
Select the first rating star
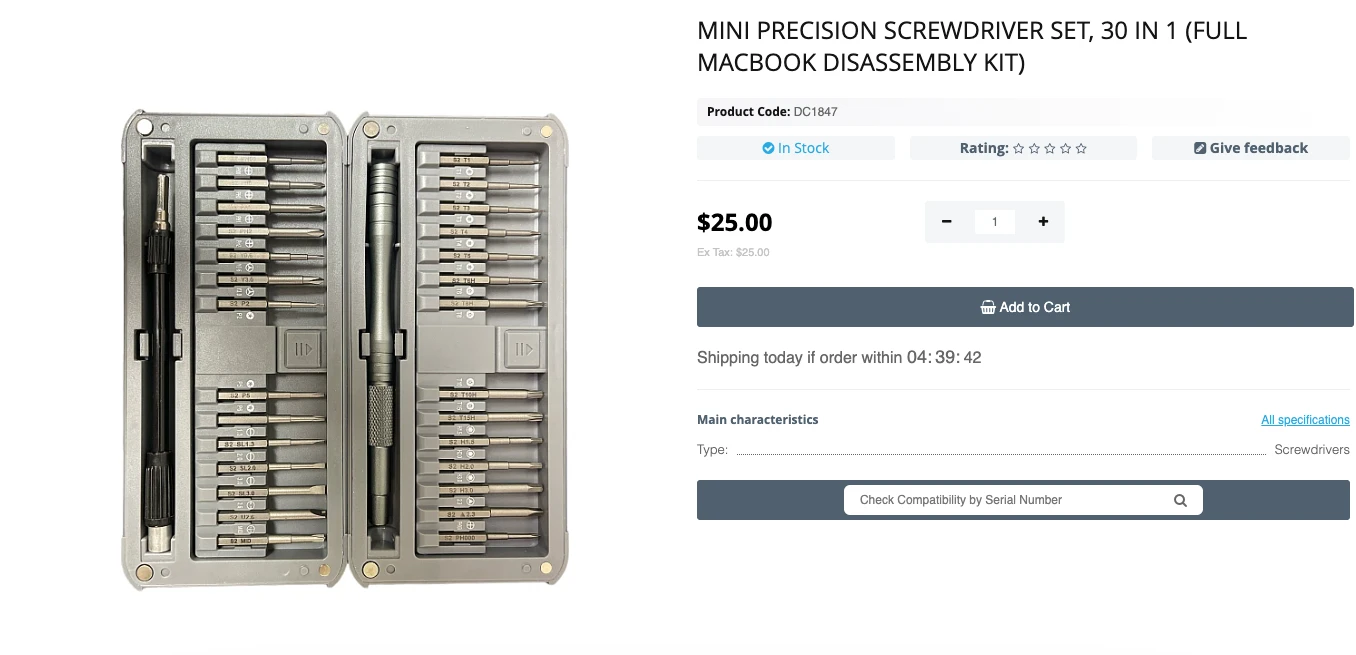tap(1017, 147)
